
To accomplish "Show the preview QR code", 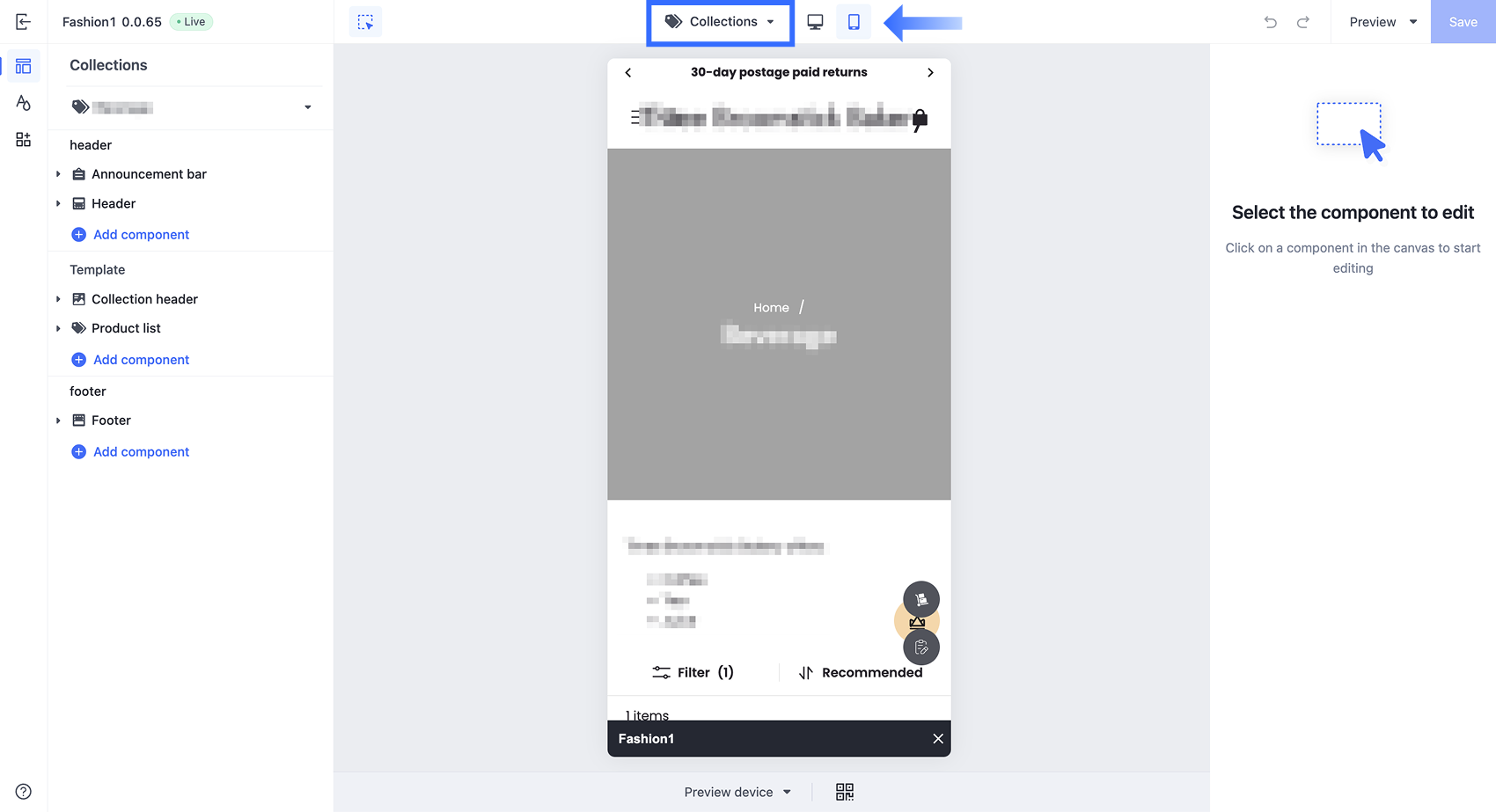I will click(845, 792).
